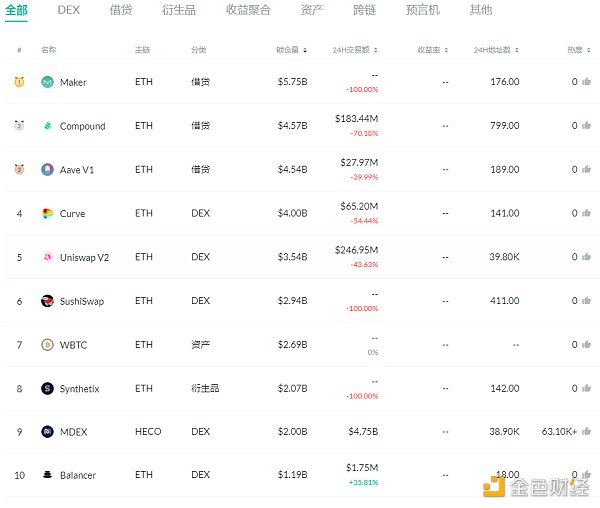Sort by the 24H交易额 column
Screen dimensions: 600x508
tap(357, 50)
